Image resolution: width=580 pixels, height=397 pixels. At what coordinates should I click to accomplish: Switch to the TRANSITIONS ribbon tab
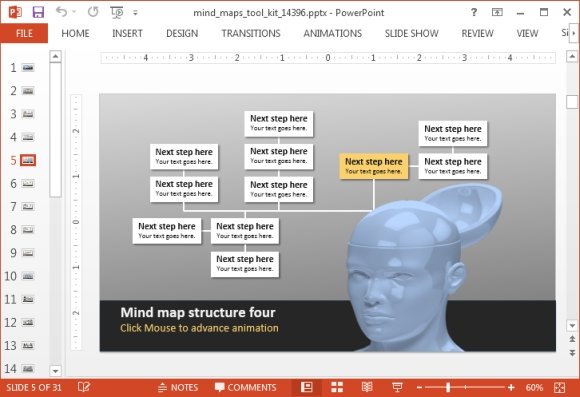(x=251, y=33)
